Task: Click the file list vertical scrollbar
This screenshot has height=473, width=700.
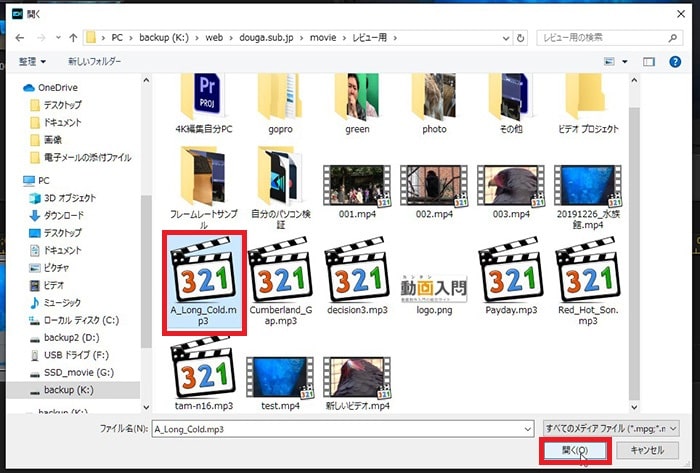Action: (x=634, y=243)
